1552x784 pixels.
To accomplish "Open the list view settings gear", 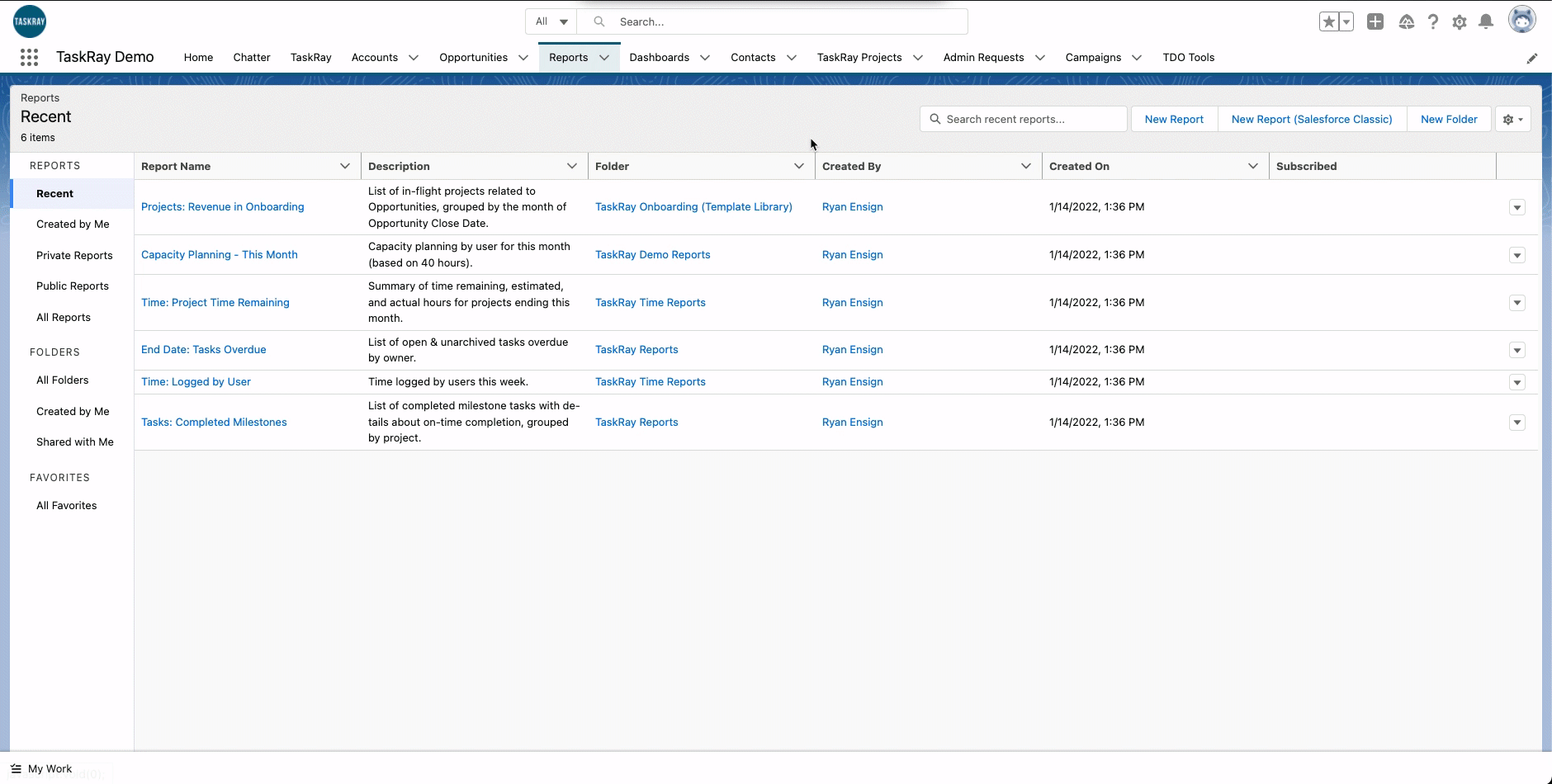I will (1513, 119).
